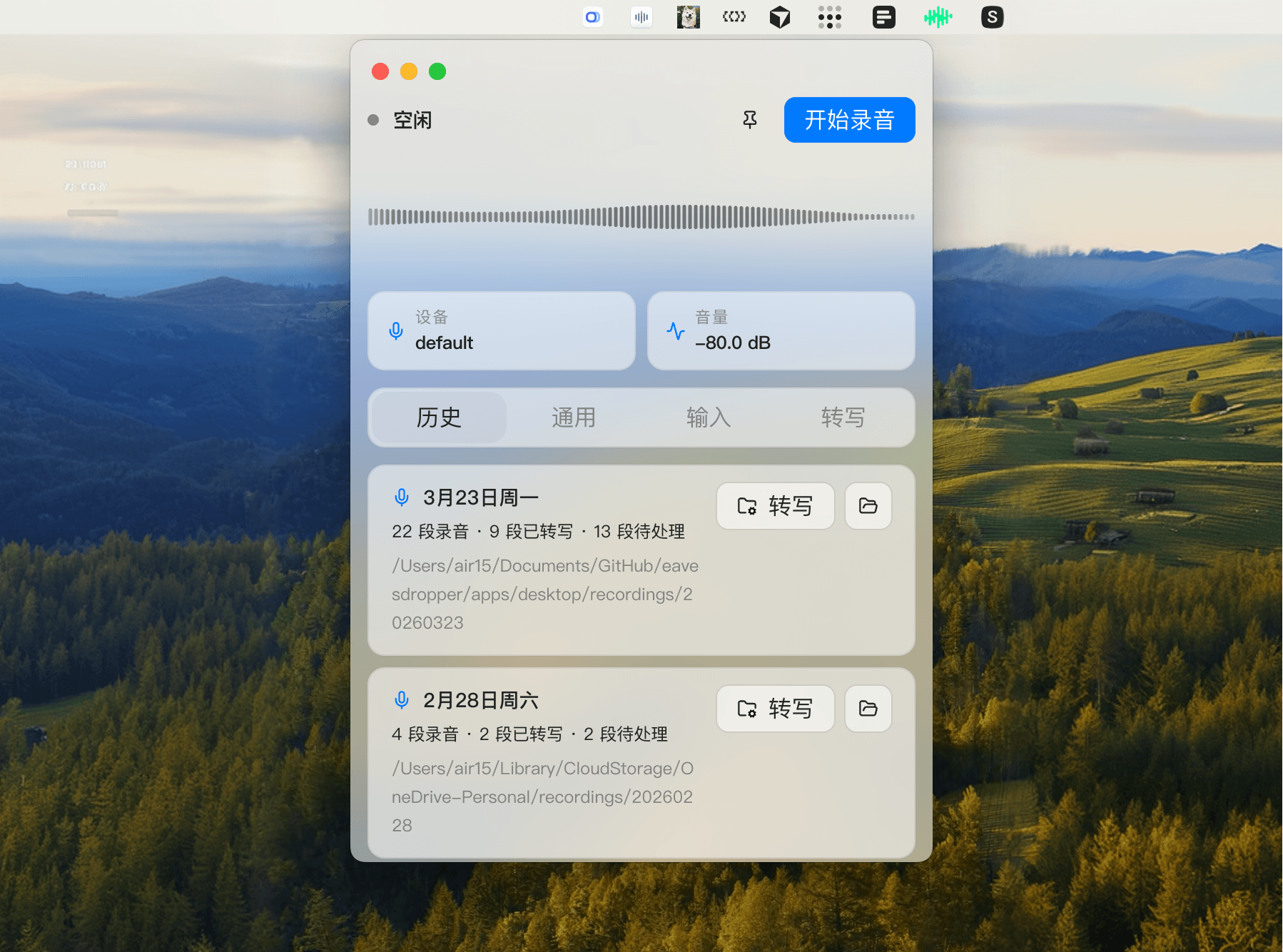Open the dog avatar menu bar icon
The height and width of the screenshot is (952, 1283).
pos(688,17)
